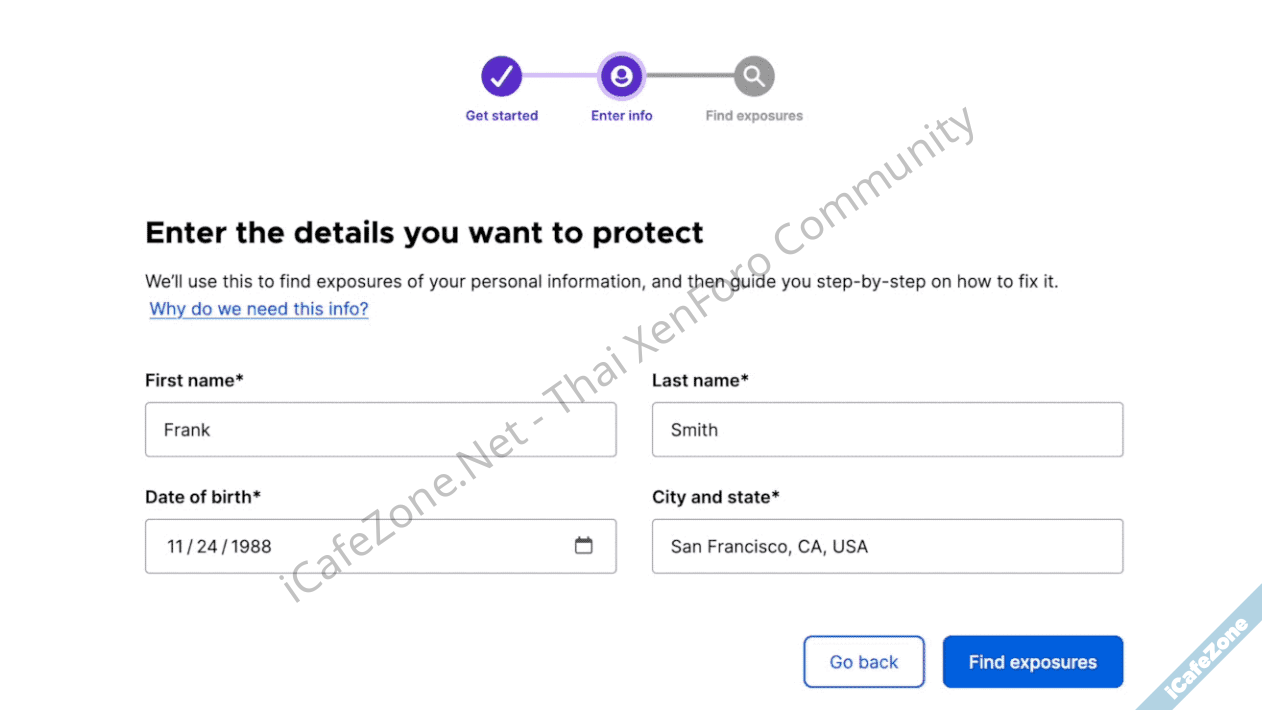This screenshot has height=710, width=1262.
Task: Click the First name field containing Frank
Action: click(x=380, y=430)
